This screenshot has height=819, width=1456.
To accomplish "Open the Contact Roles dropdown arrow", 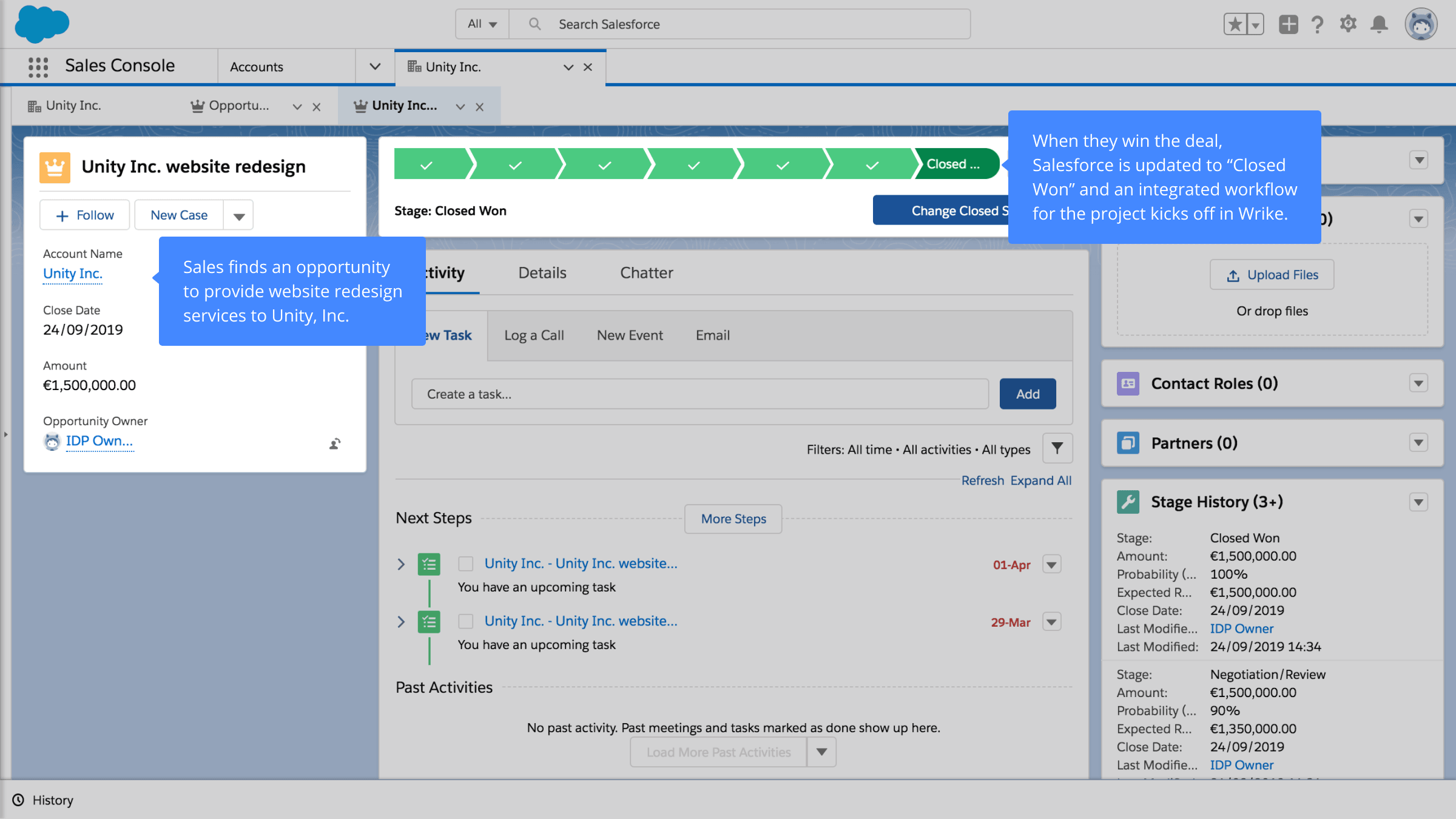I will 1418,383.
